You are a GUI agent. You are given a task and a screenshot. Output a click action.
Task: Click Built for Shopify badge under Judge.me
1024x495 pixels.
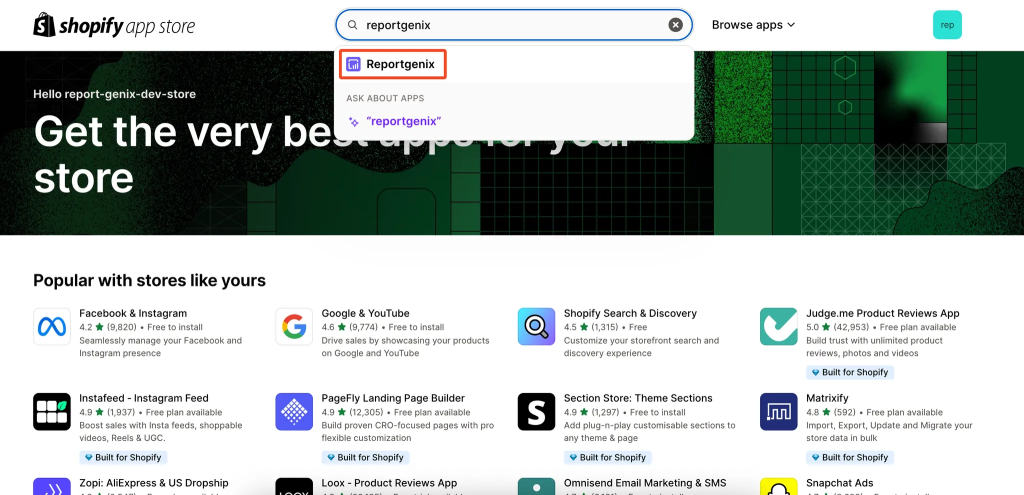click(x=850, y=372)
